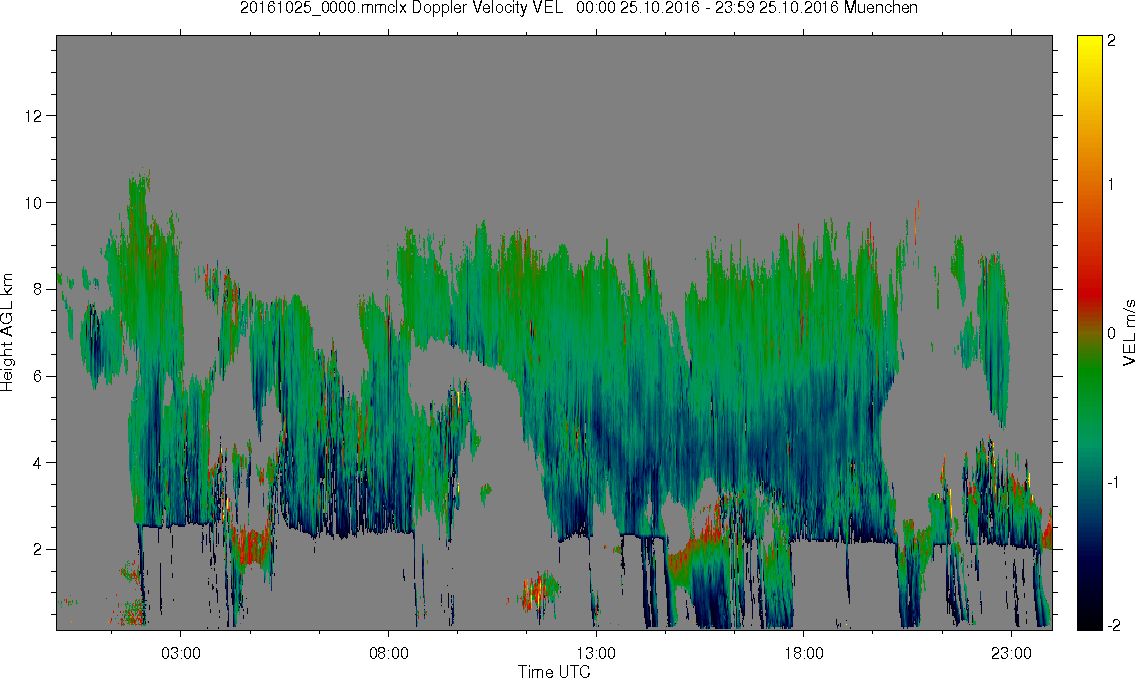Click the colorbar's bottom value -2
1135x678 pixels.
(x=1113, y=625)
